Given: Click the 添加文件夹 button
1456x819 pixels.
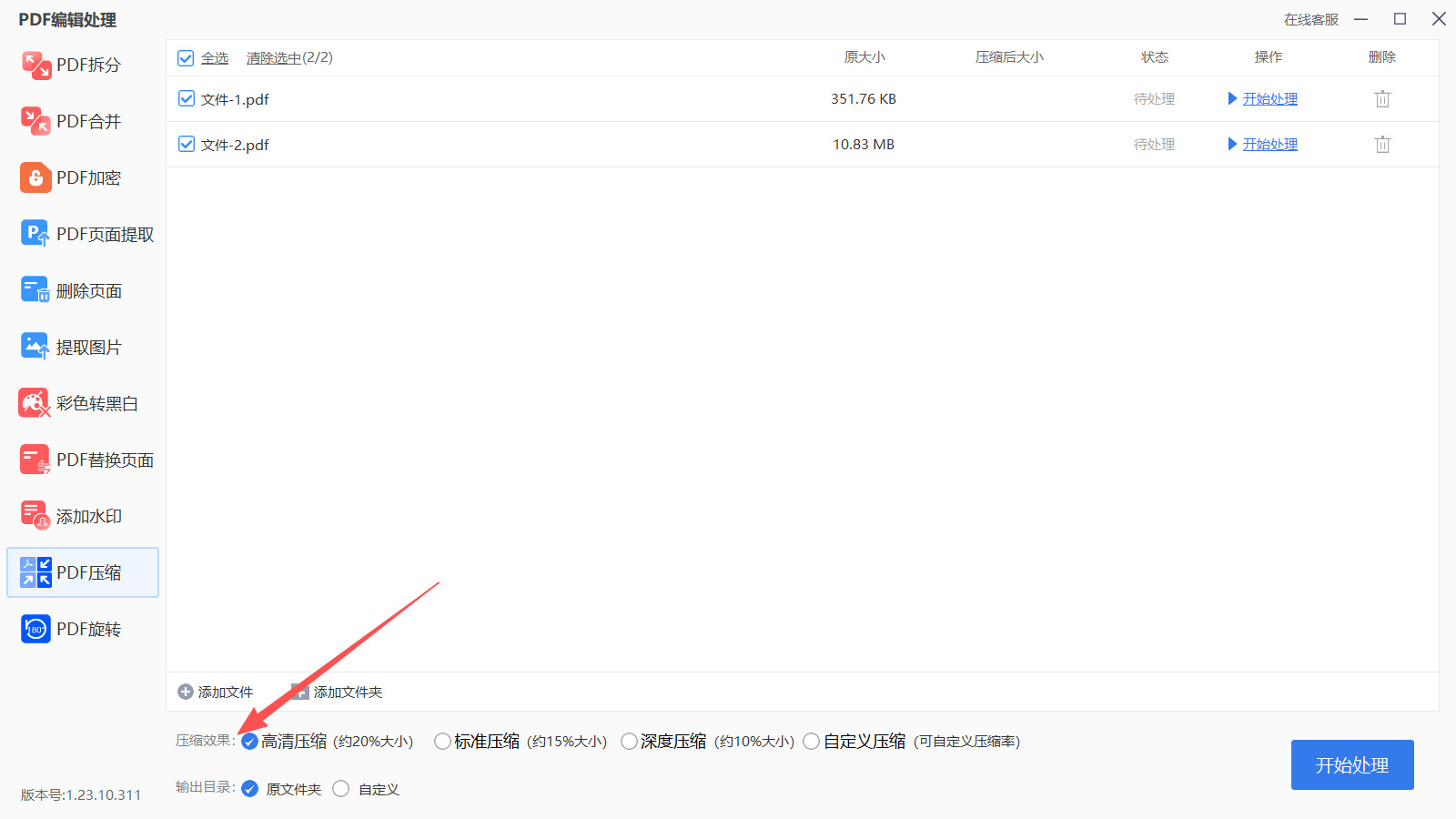Looking at the screenshot, I should pos(337,693).
